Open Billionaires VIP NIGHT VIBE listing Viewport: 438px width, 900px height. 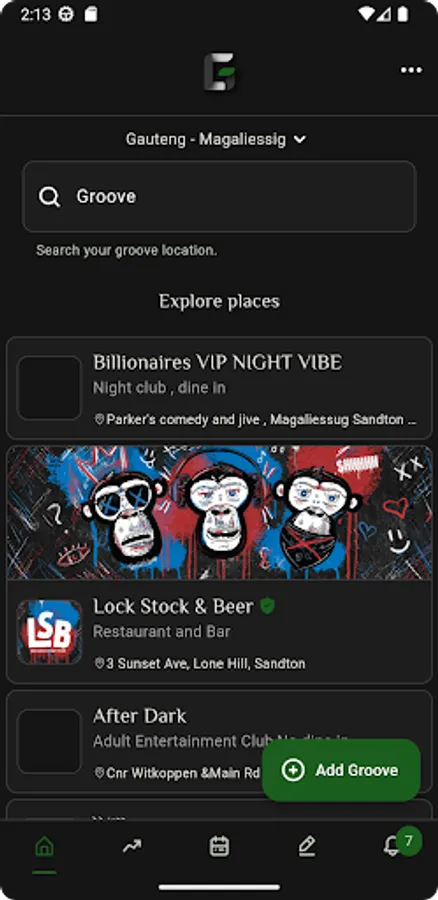coord(219,388)
